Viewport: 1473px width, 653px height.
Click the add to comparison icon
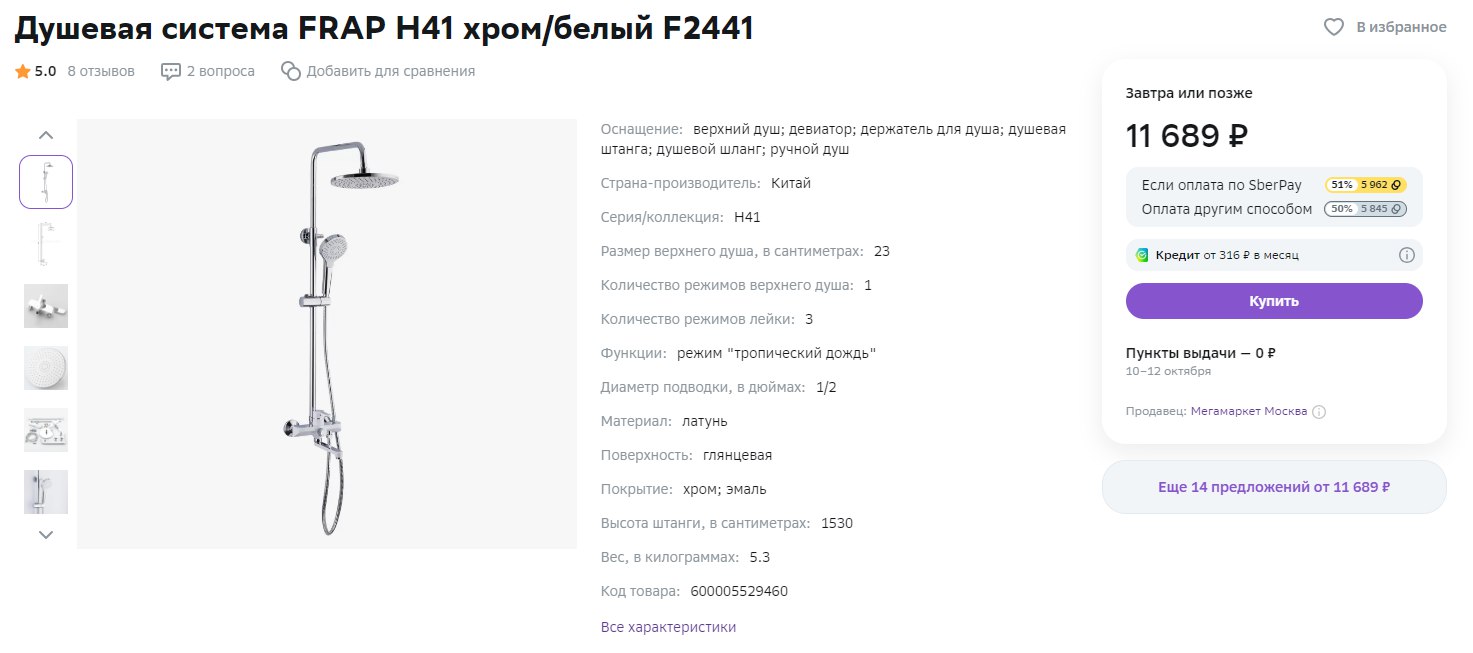tap(291, 71)
